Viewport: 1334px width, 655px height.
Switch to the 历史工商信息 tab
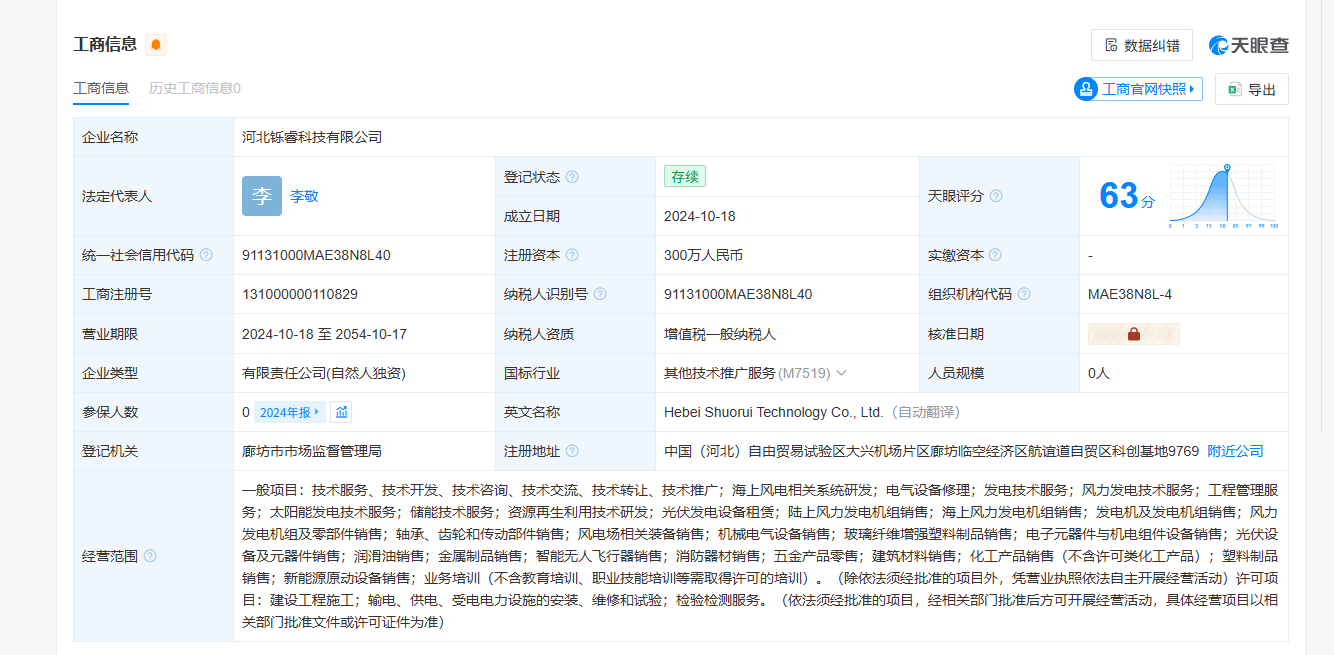[x=195, y=88]
